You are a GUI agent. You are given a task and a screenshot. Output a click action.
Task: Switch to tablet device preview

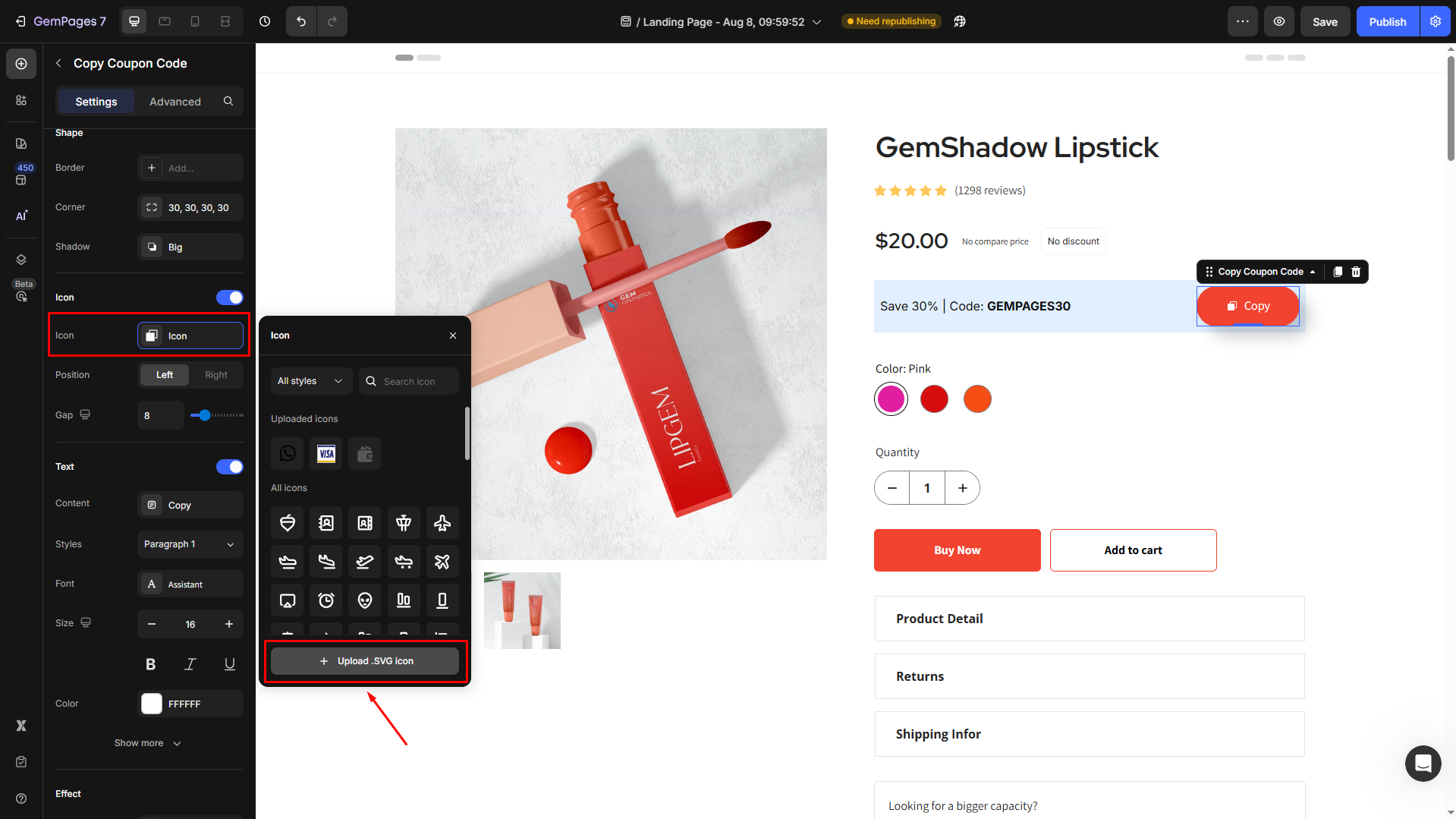(x=165, y=21)
